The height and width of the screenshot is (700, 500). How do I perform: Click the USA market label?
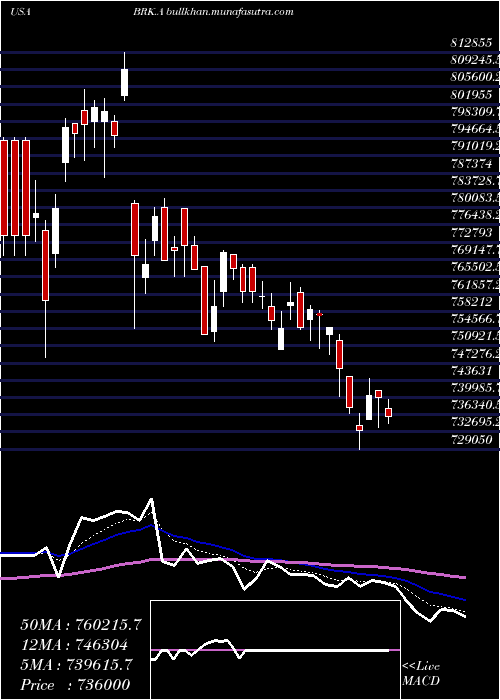click(x=20, y=12)
